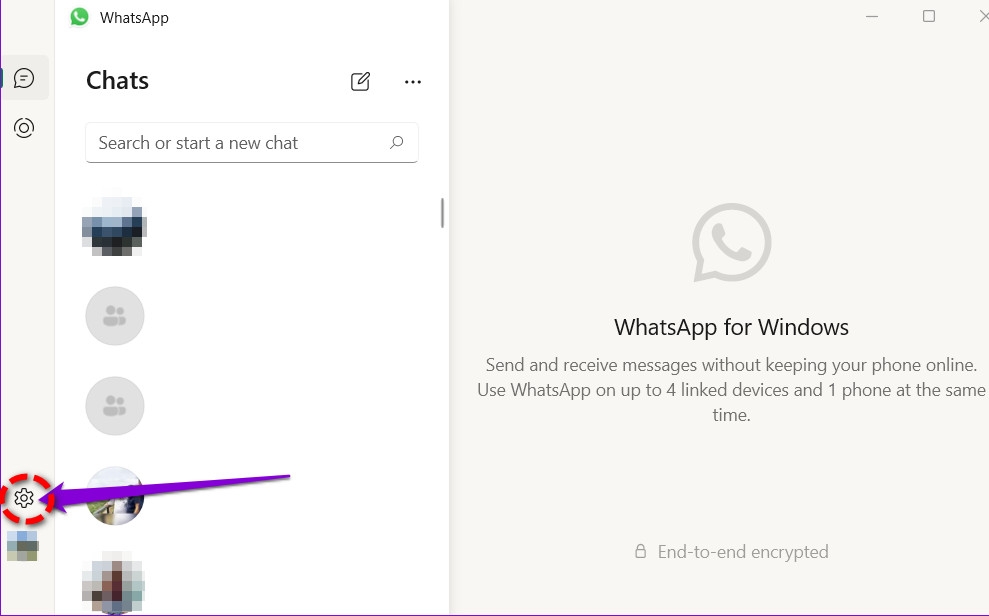Start a new chat with the compose icon
Screen dimensions: 989x616
click(x=360, y=81)
